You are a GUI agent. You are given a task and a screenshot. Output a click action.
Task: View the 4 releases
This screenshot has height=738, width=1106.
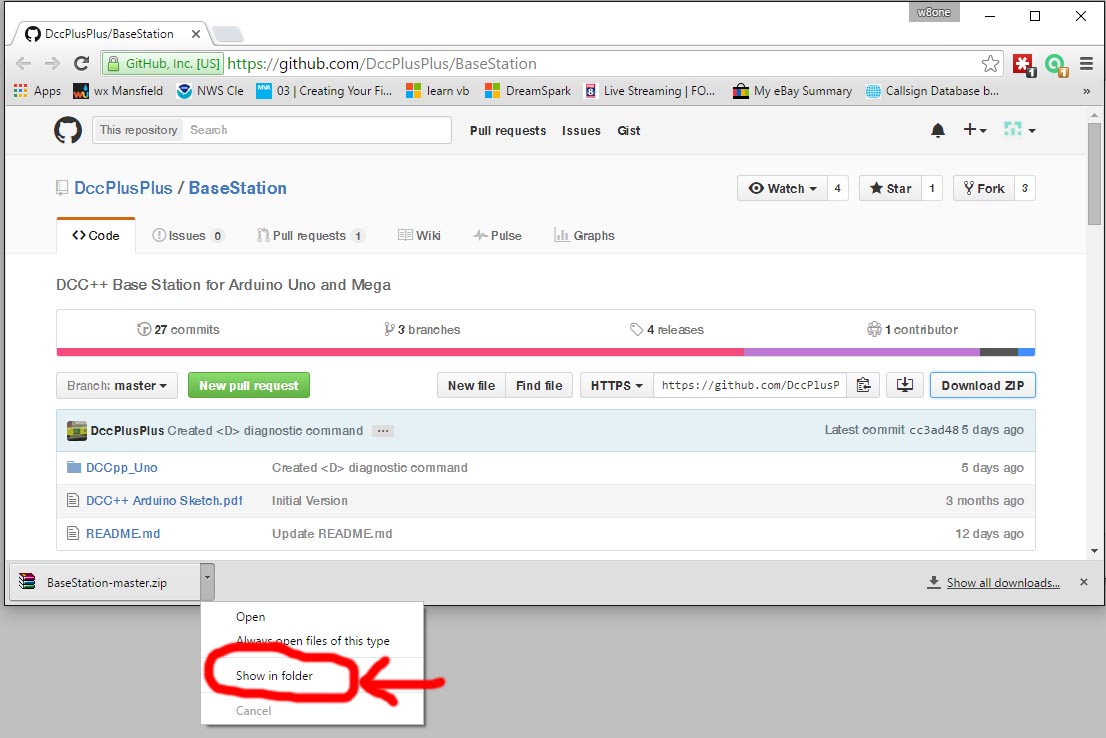tap(667, 329)
